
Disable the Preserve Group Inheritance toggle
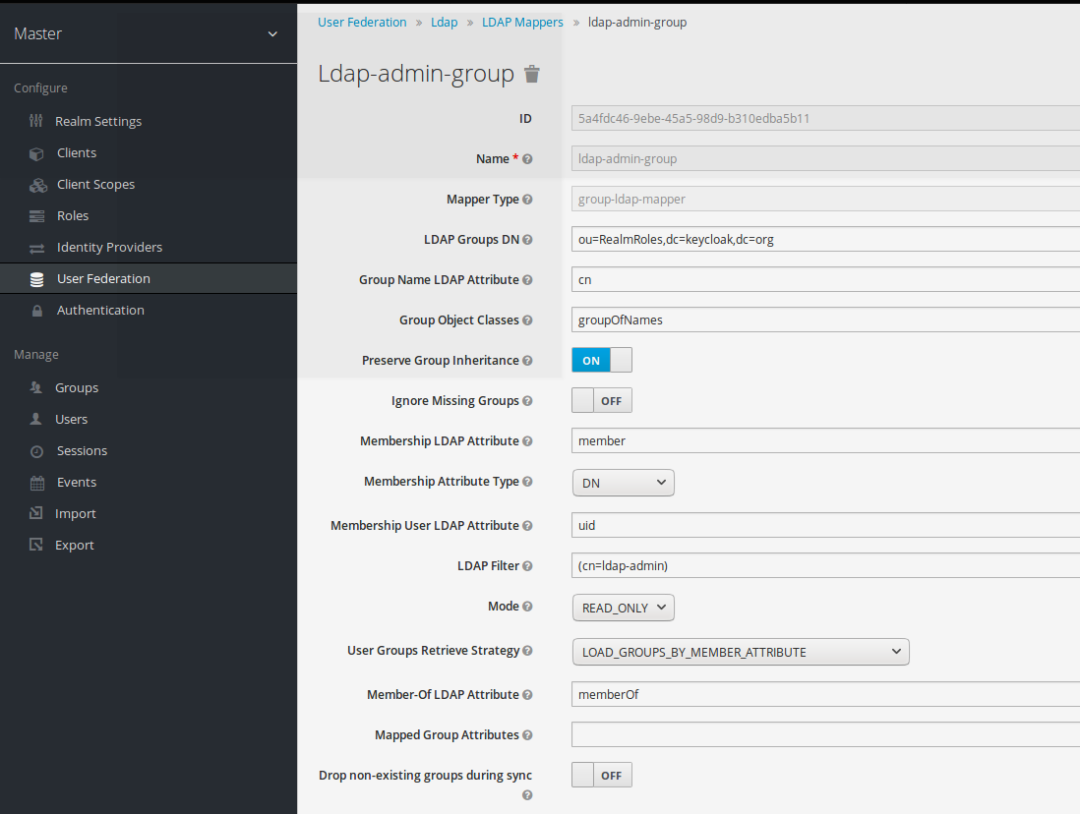[x=601, y=360]
